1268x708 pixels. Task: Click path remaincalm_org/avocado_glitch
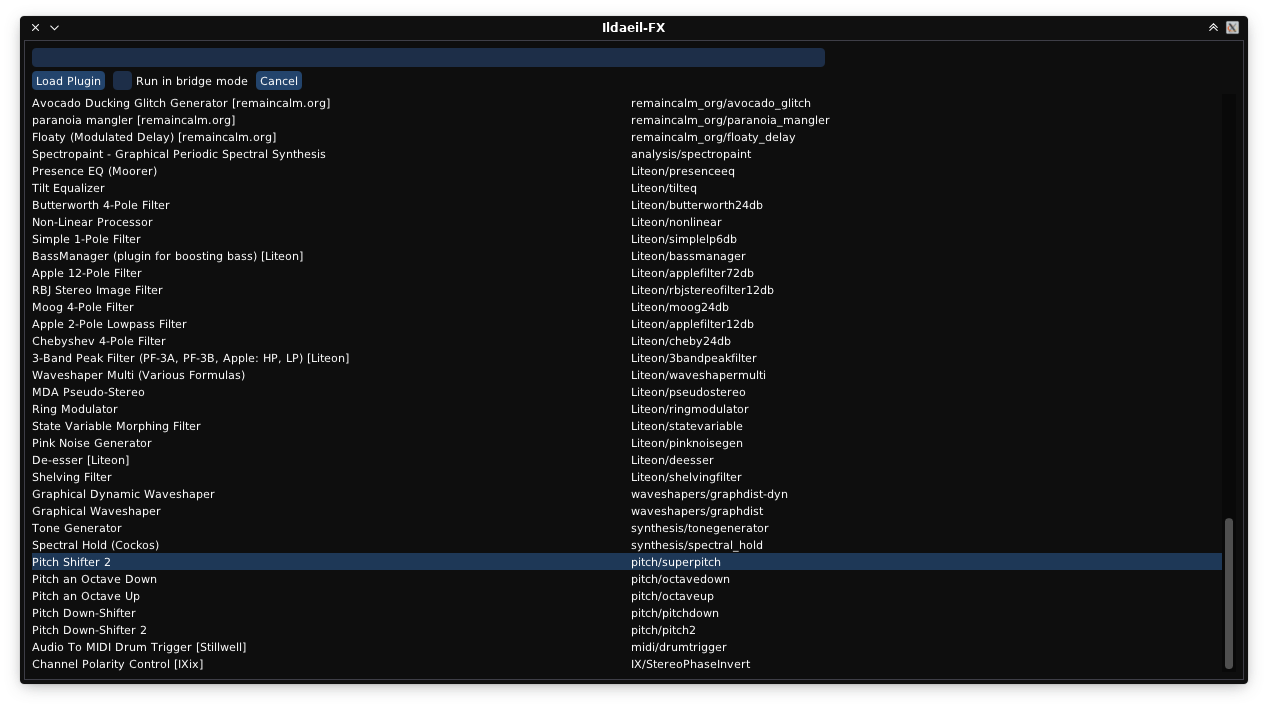721,103
